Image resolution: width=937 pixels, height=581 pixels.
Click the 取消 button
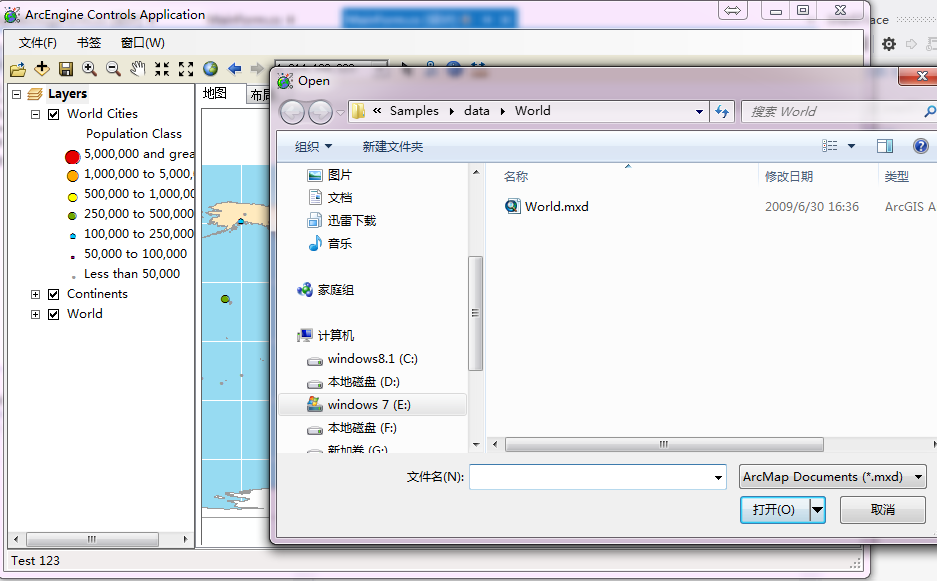[x=883, y=510]
